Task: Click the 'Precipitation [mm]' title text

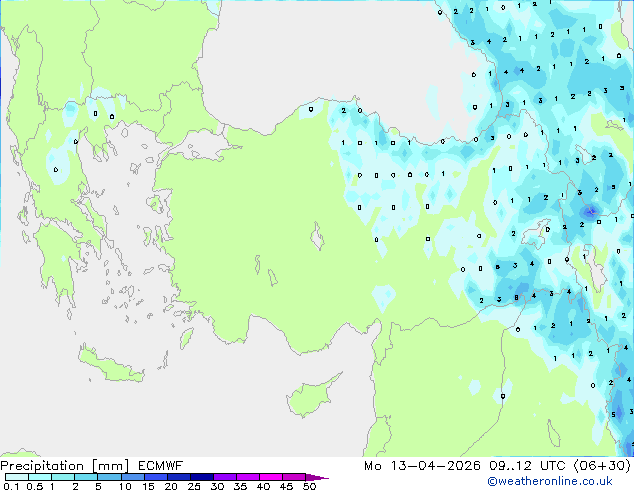Action: 65,466
